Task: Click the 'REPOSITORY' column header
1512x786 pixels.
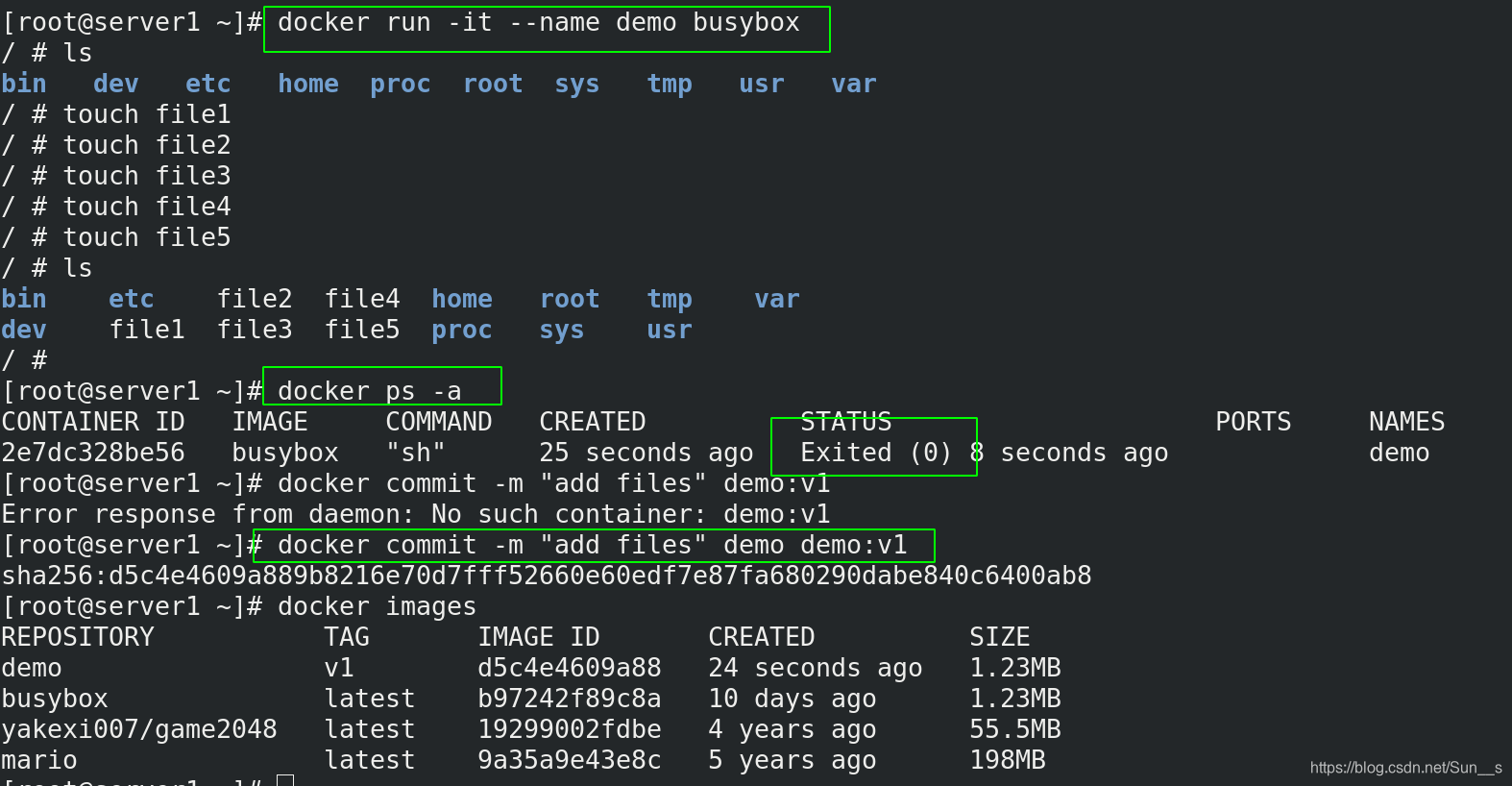Action: [x=78, y=637]
